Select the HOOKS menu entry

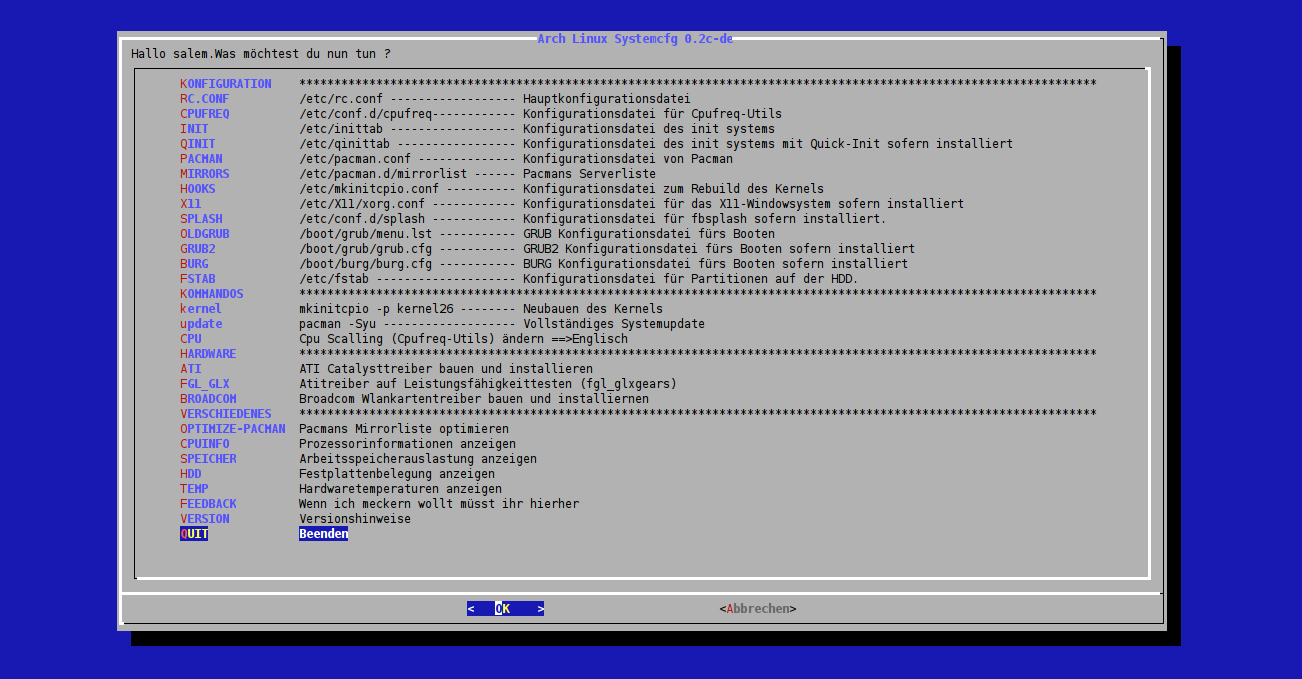197,189
